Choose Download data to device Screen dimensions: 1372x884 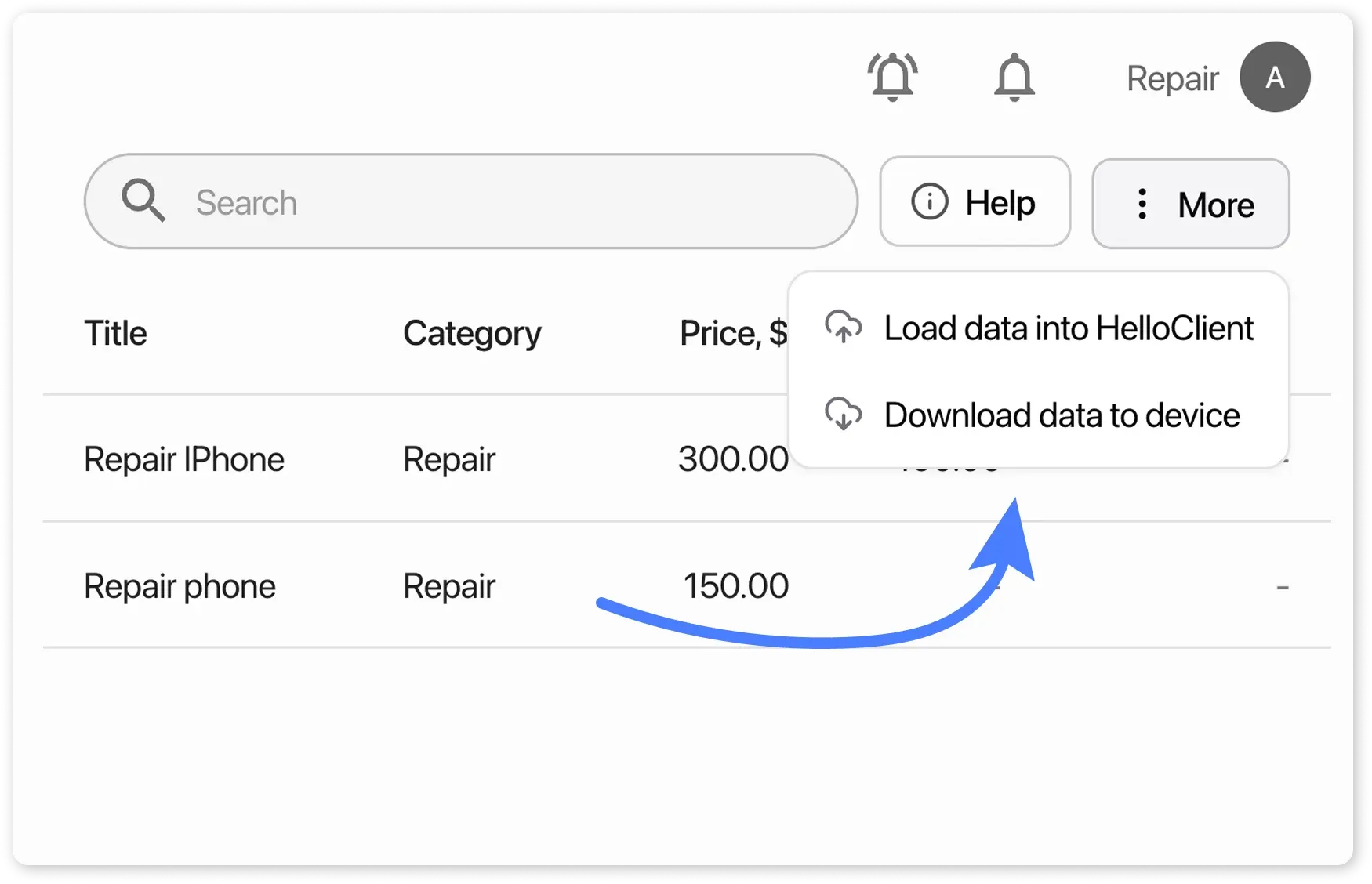click(1061, 415)
